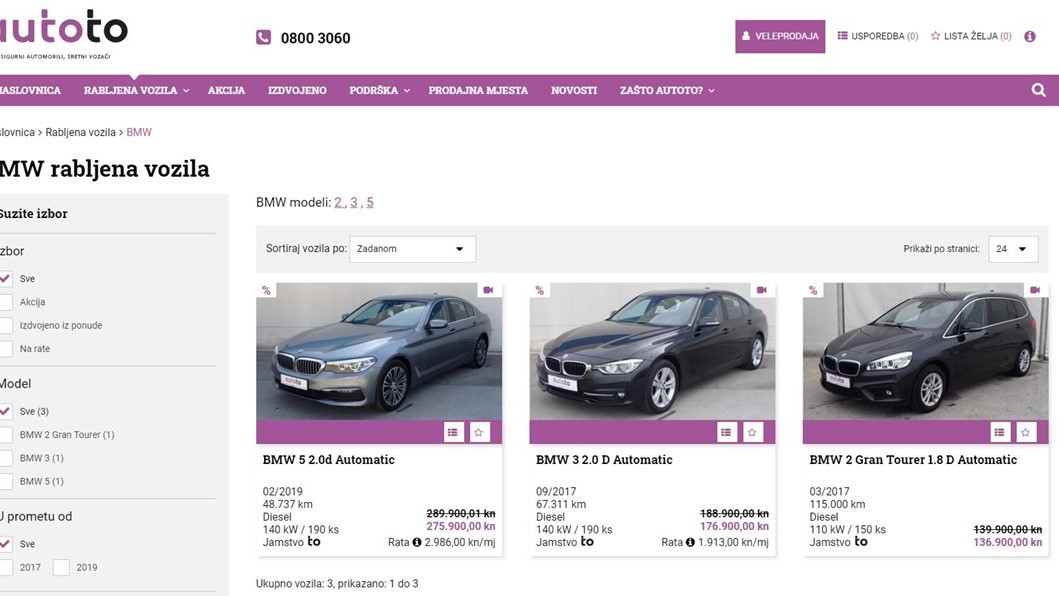Toggle Sve (3) model checkbox
Viewport: 1059px width, 596px height.
[x=5, y=411]
